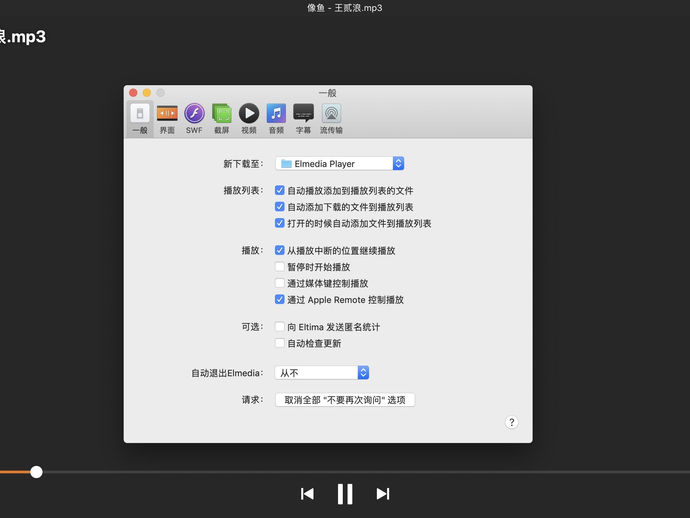Skip to the next track
Viewport: 690px width, 518px height.
coord(383,494)
